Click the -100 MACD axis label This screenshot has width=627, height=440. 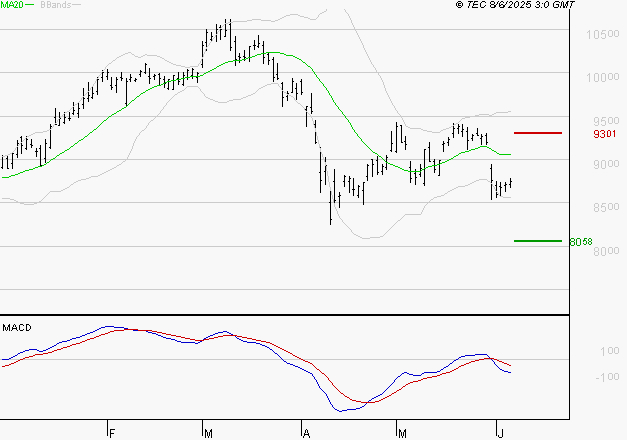(607, 377)
